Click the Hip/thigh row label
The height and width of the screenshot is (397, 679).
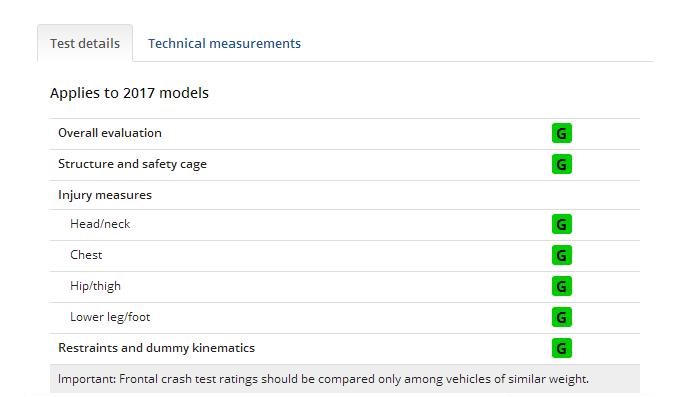coord(95,286)
